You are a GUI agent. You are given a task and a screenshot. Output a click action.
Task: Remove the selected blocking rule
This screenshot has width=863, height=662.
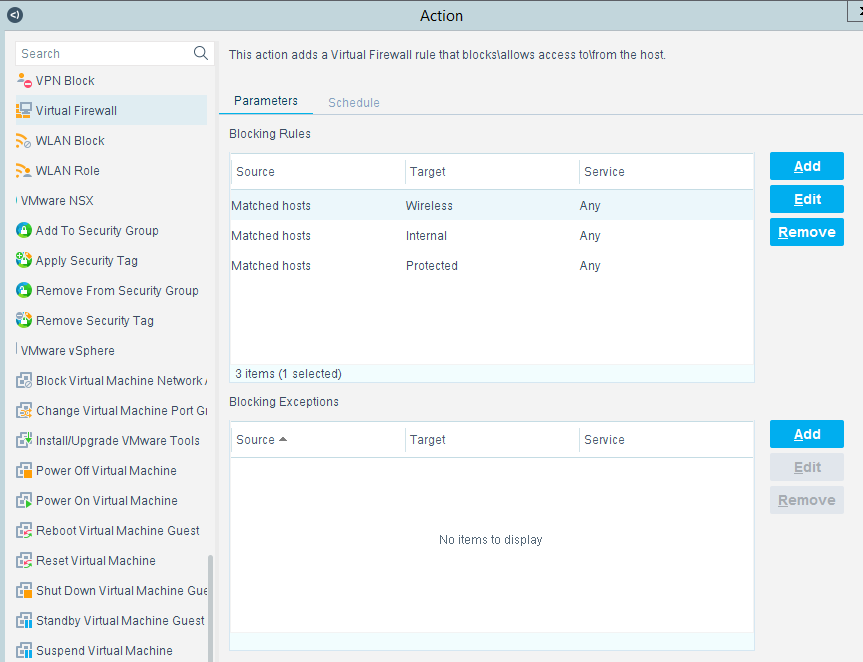806,232
